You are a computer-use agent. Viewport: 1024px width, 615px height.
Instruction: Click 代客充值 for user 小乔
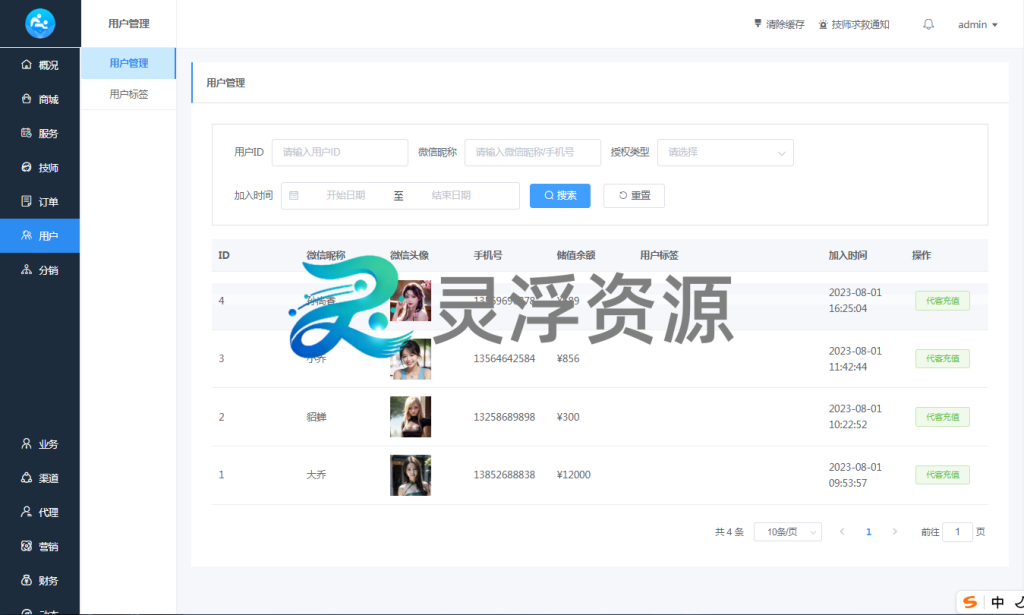pos(942,358)
